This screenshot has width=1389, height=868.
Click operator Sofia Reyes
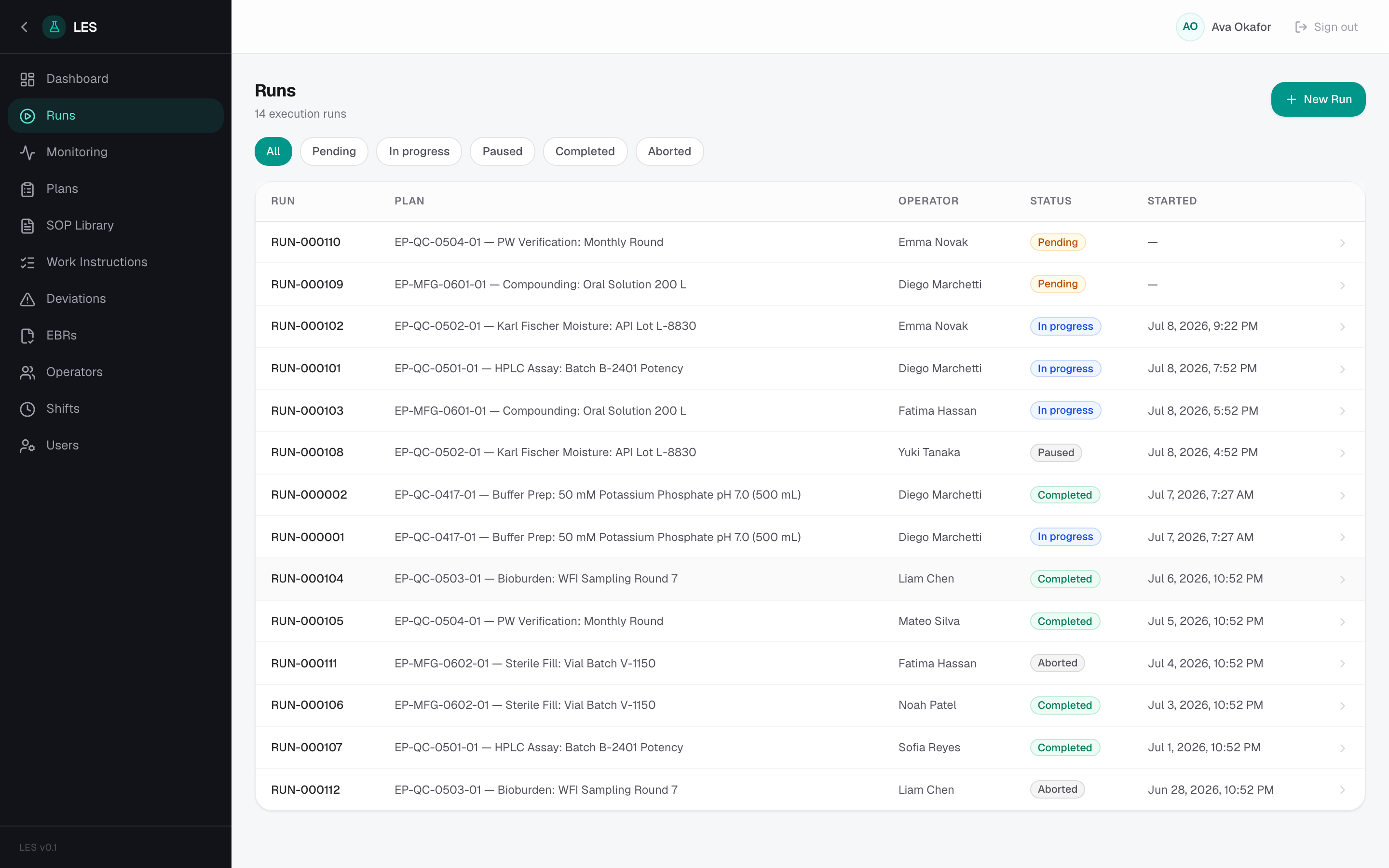929,747
